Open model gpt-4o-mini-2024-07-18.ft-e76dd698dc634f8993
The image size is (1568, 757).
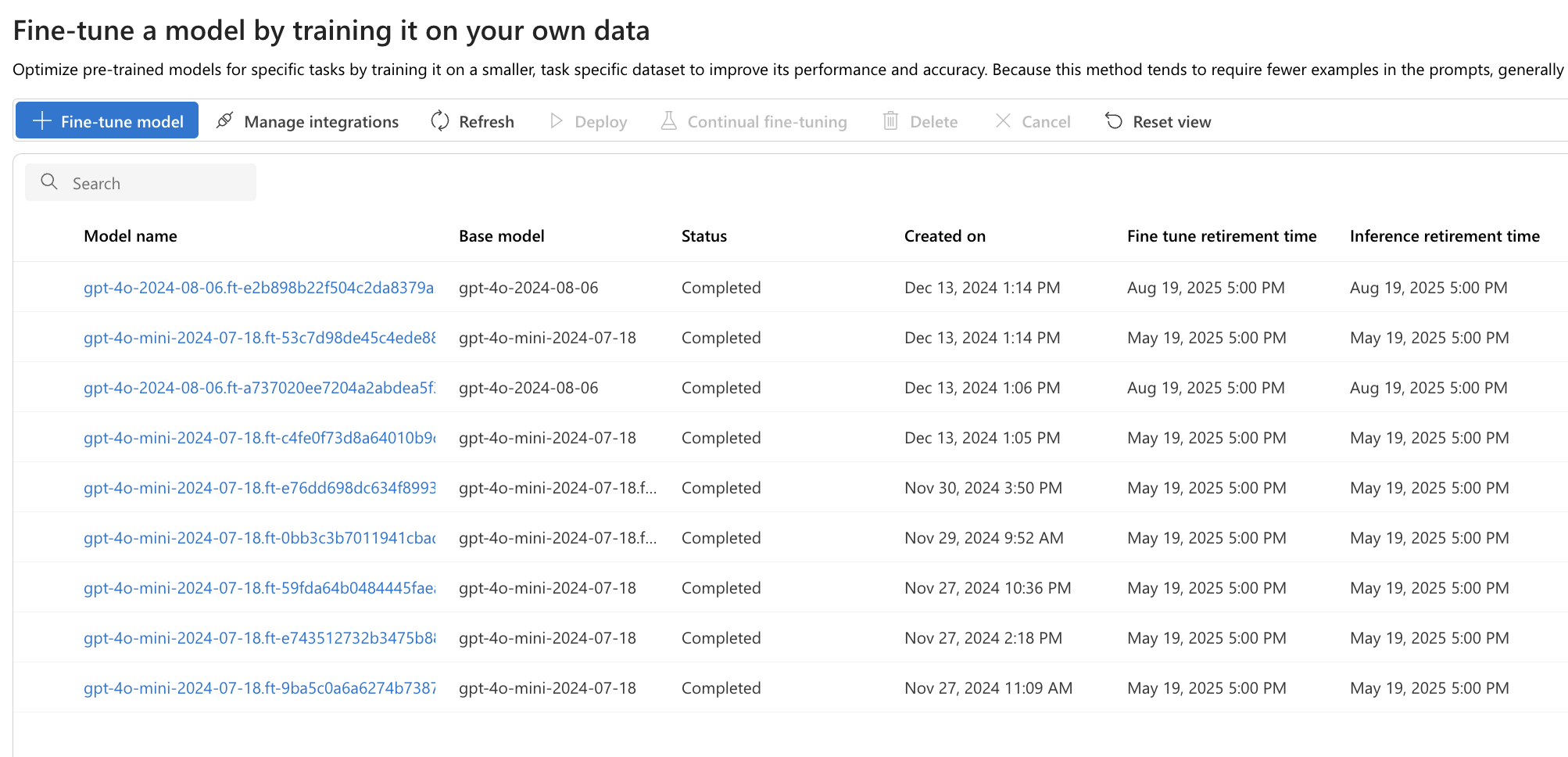[x=260, y=488]
